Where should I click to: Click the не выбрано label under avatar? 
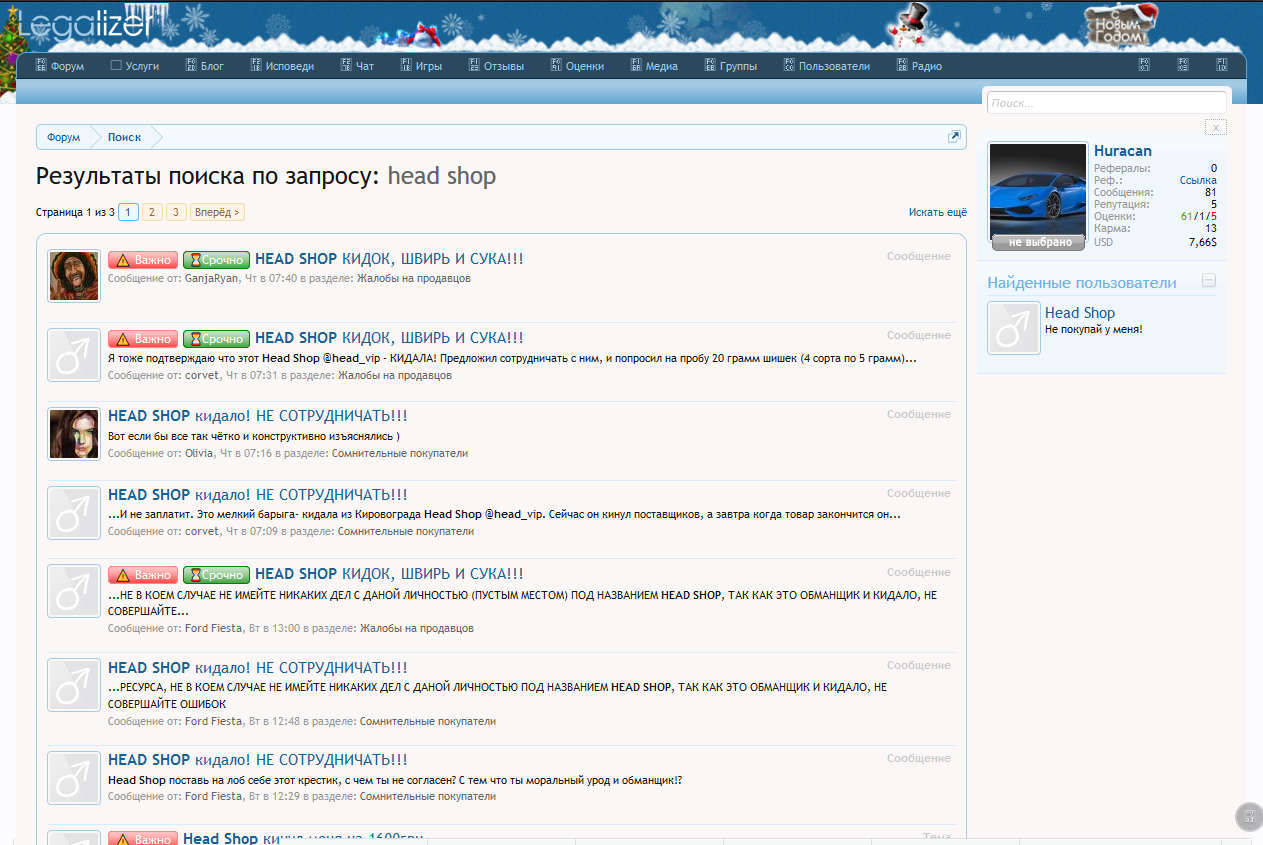[x=1039, y=242]
